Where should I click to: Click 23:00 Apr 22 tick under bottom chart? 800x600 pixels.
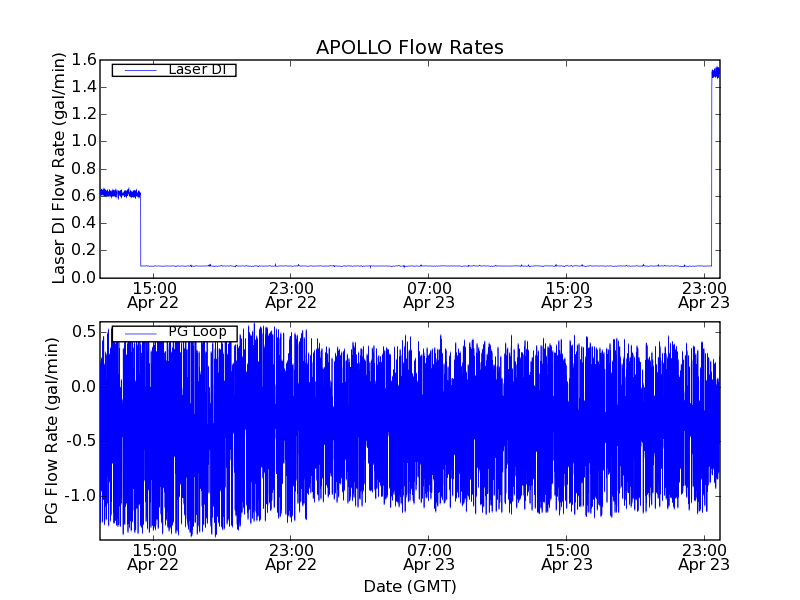[291, 556]
